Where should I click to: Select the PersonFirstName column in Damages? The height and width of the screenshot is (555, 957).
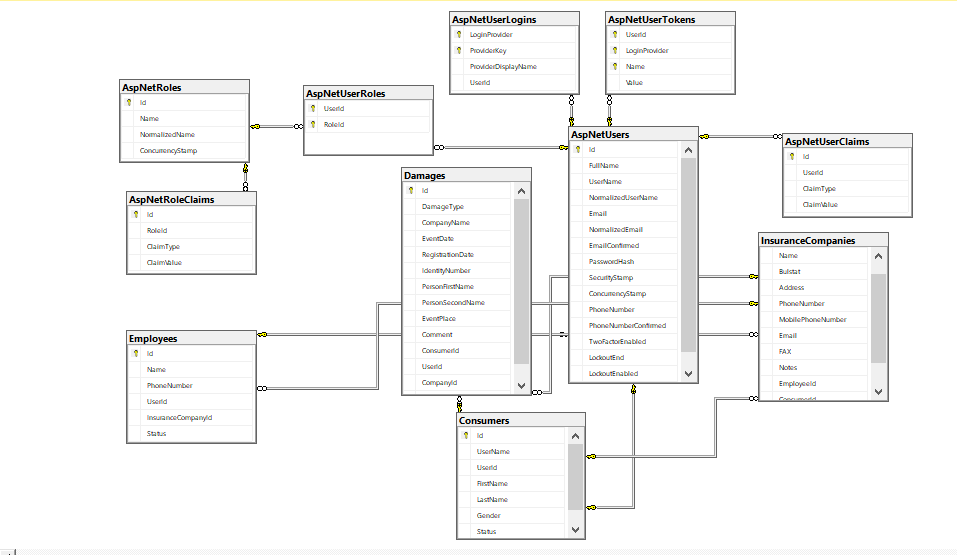click(x=458, y=286)
